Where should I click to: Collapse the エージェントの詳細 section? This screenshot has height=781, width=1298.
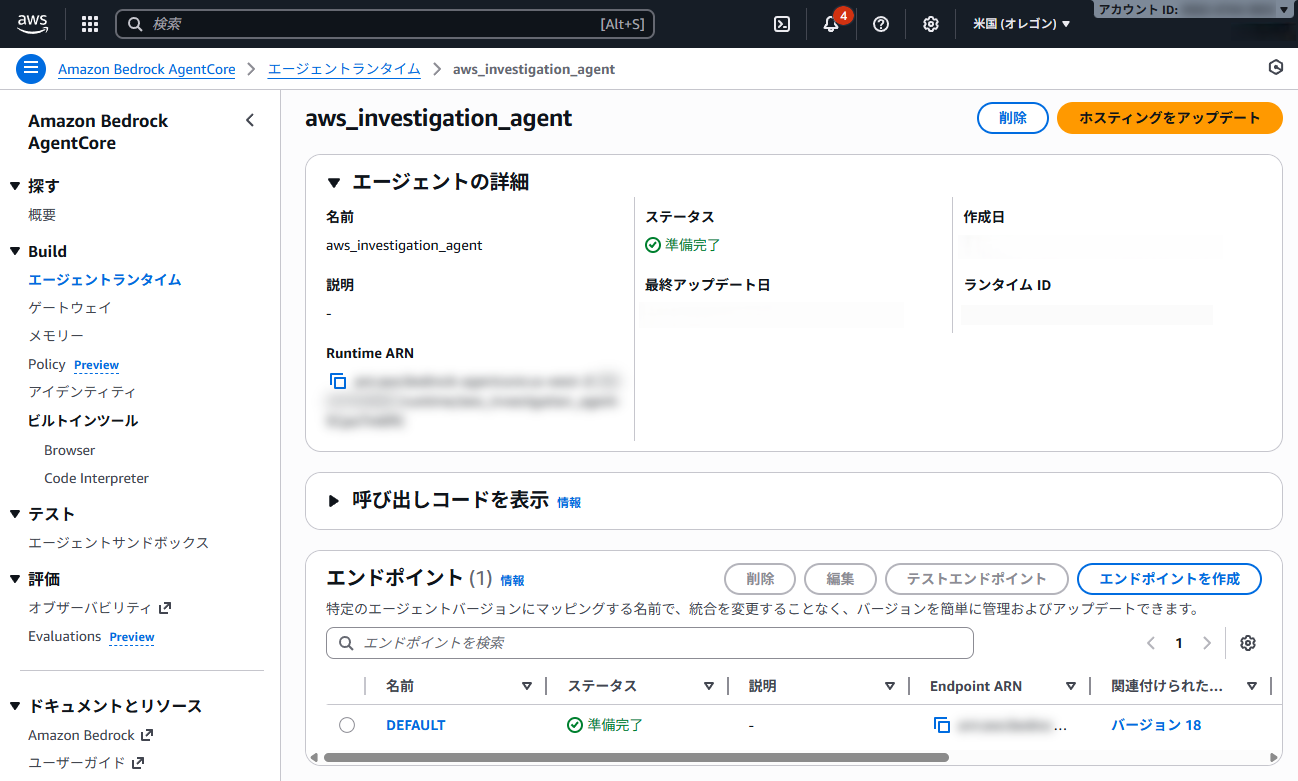334,181
